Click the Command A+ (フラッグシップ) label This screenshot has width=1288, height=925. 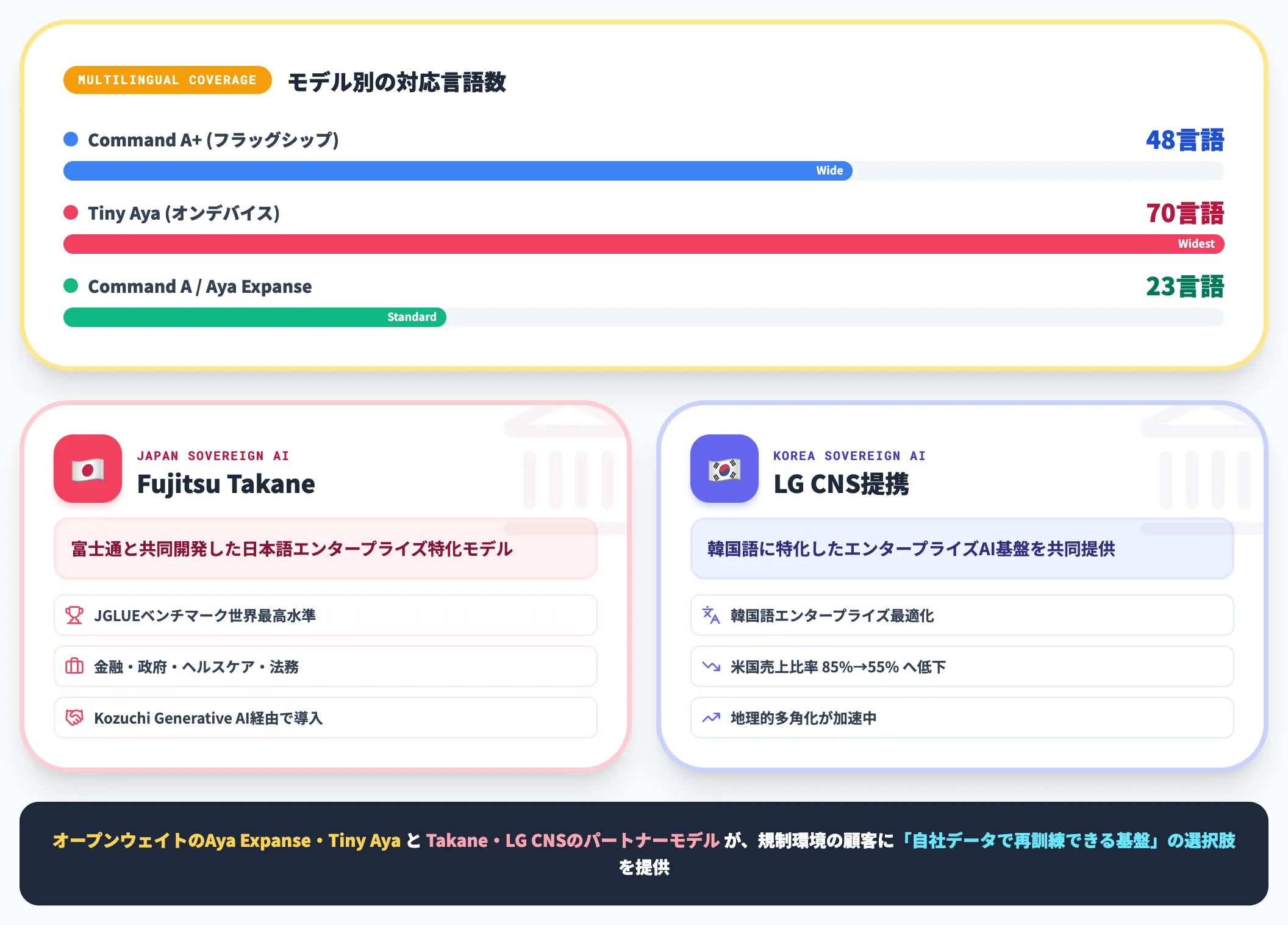point(213,140)
